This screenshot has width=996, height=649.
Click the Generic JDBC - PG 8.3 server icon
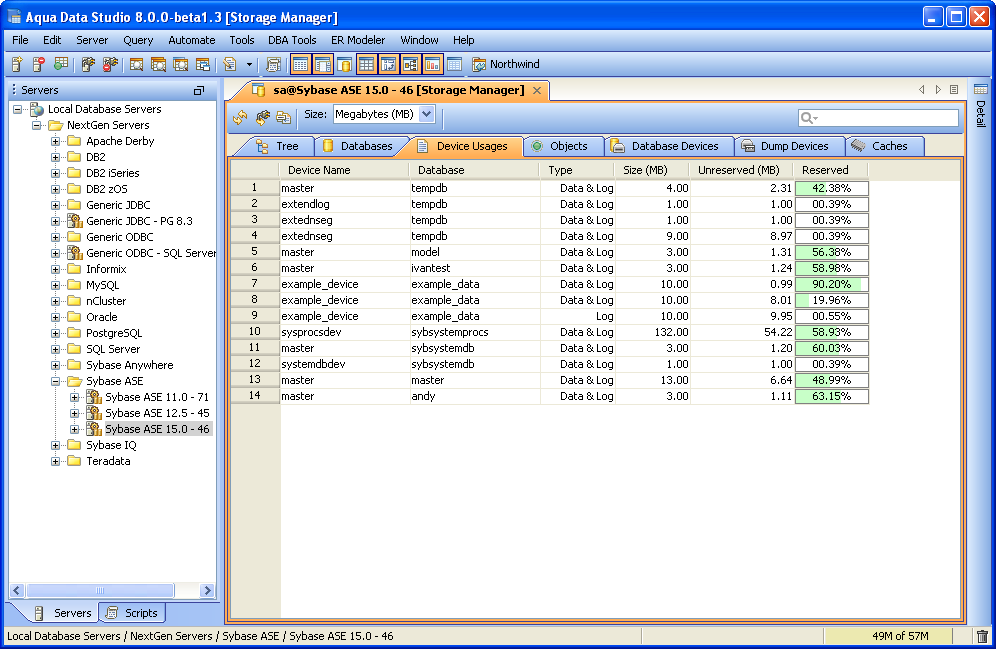(x=75, y=221)
